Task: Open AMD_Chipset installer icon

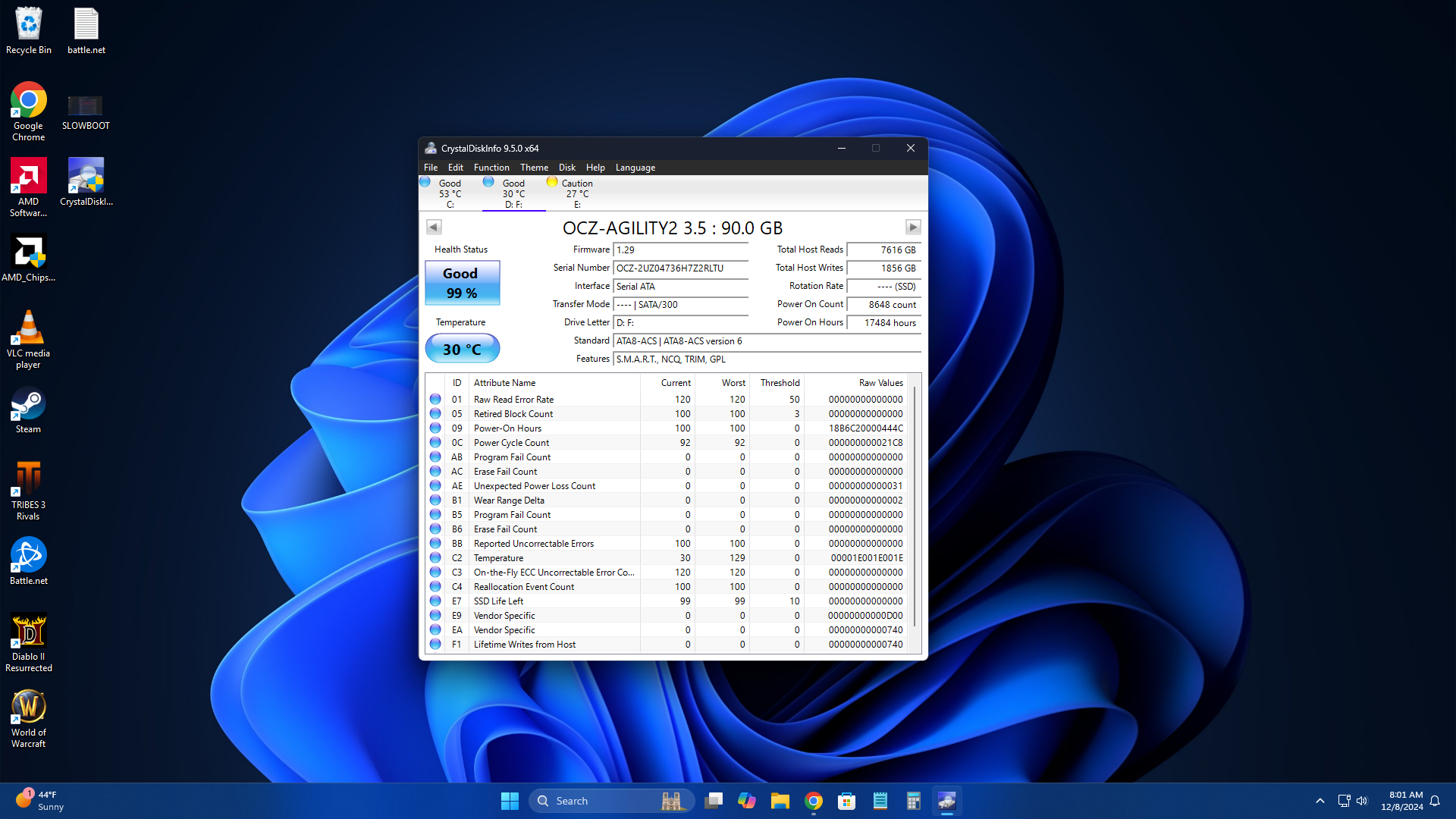Action: (x=29, y=258)
